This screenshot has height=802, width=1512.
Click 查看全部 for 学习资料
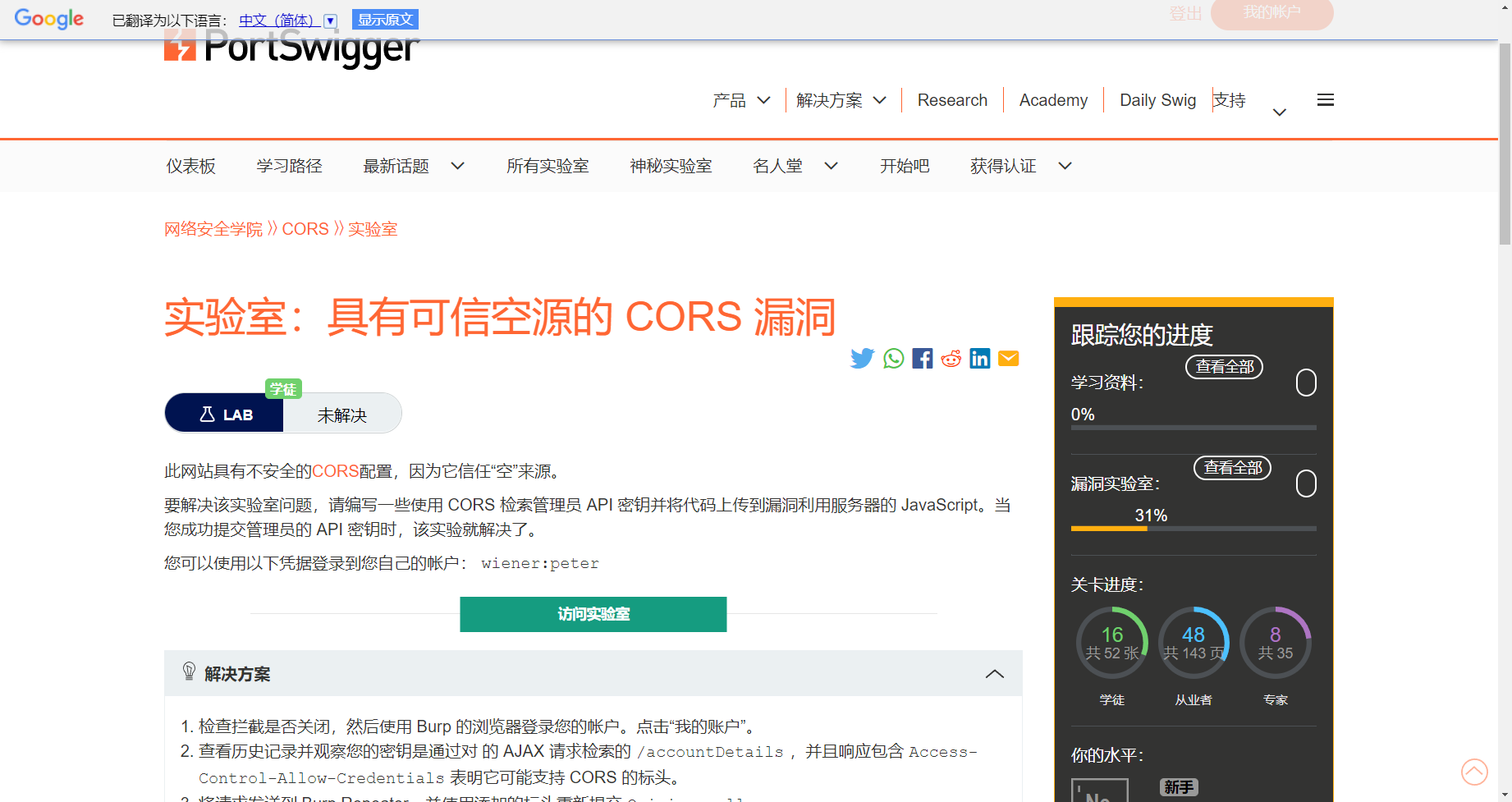(1224, 367)
